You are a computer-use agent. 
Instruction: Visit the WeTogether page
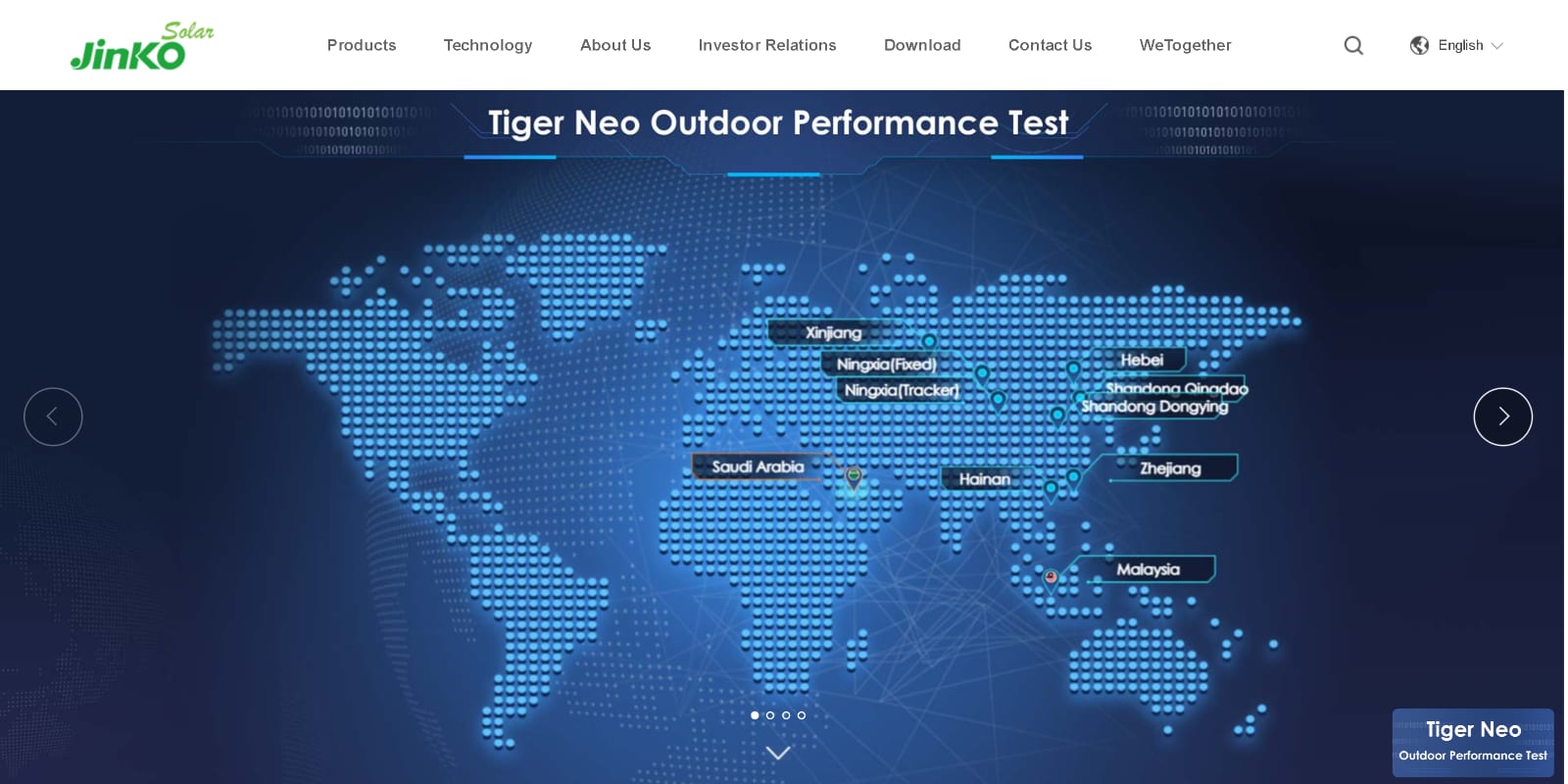1185,45
